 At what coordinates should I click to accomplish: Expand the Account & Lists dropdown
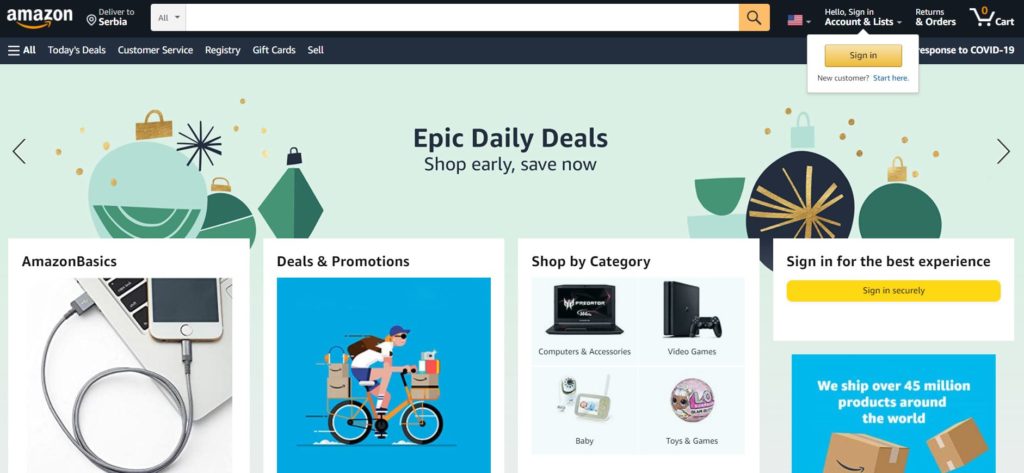[x=863, y=18]
